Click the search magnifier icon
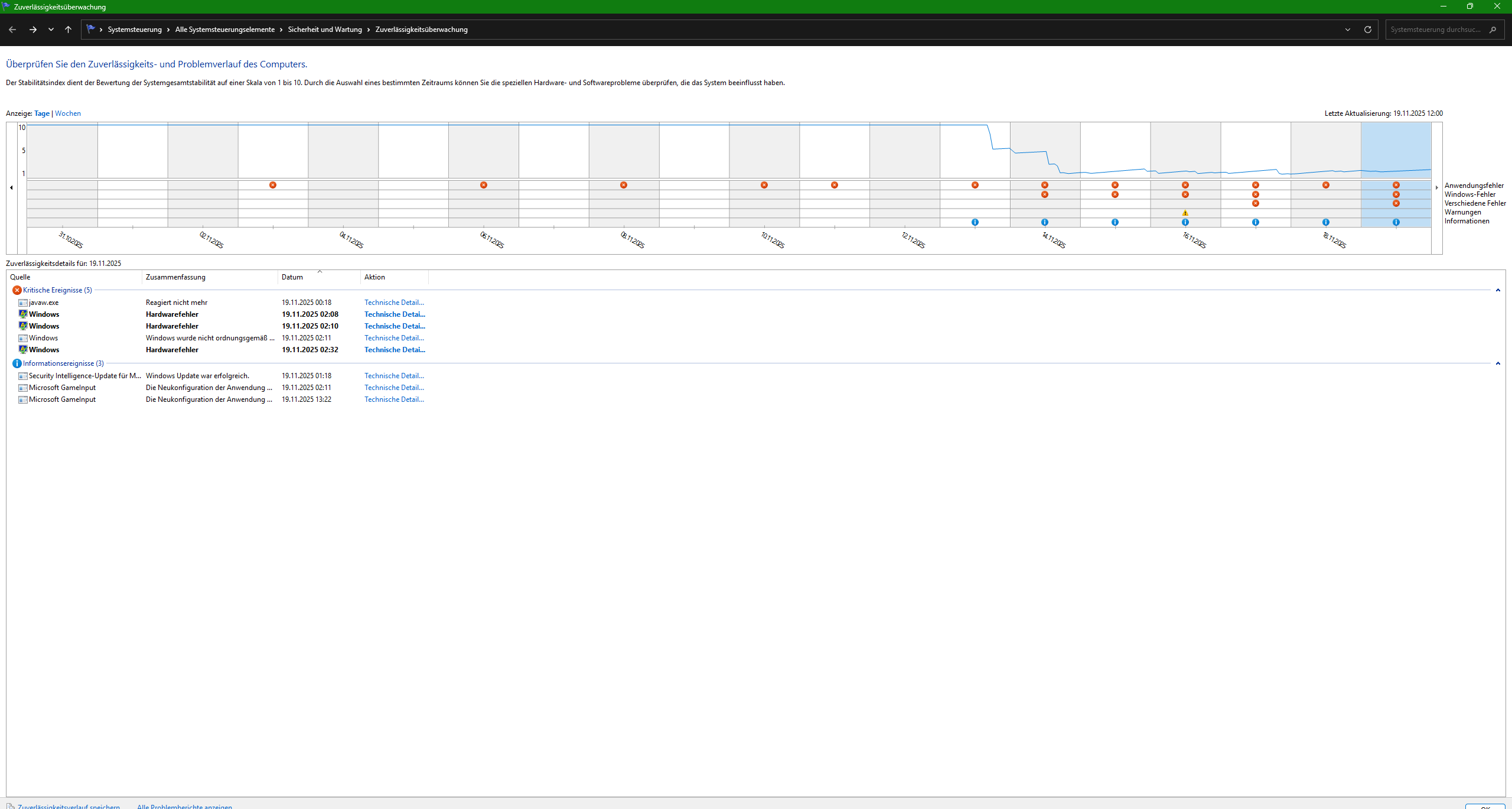 1493,30
